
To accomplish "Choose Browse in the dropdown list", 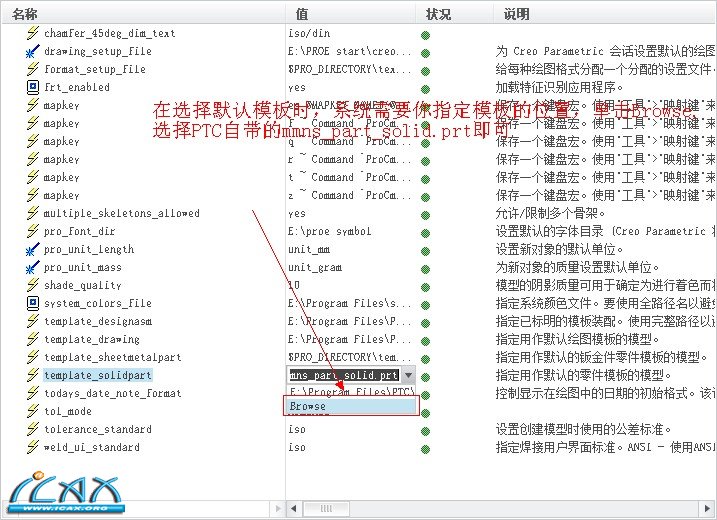I will [351, 406].
